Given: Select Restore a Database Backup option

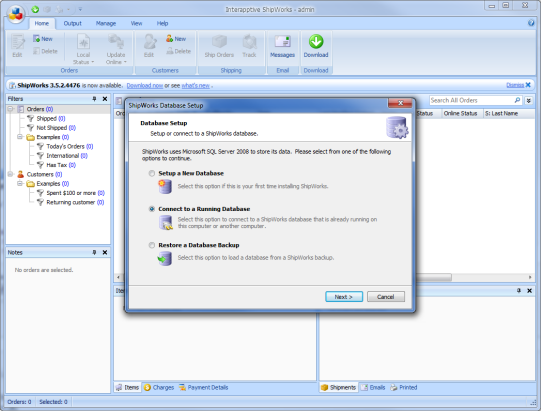Looking at the screenshot, I should (x=151, y=245).
